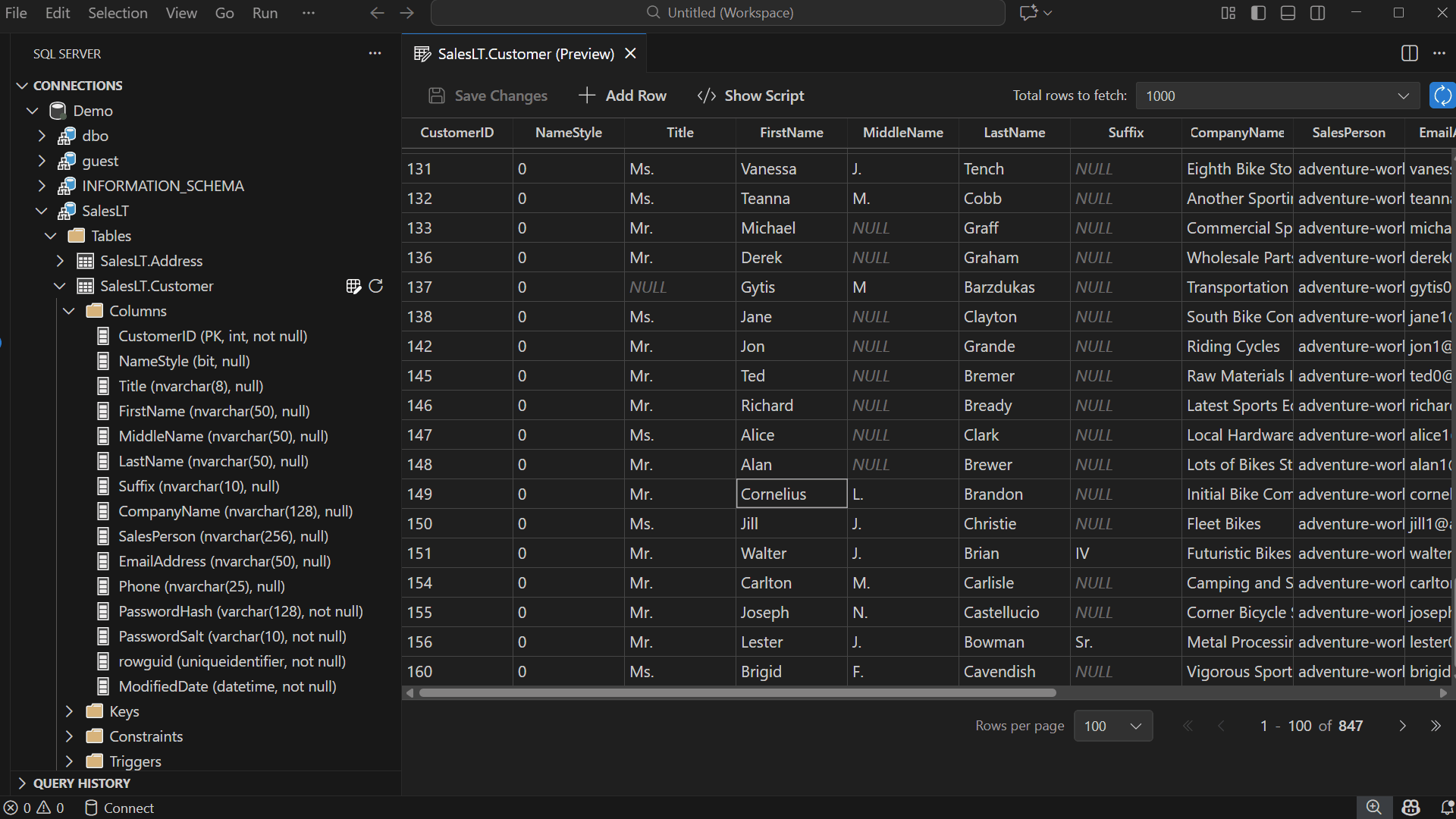1456x819 pixels.
Task: Click the Edit Data icon beside SalesLT.Customer
Action: point(353,287)
